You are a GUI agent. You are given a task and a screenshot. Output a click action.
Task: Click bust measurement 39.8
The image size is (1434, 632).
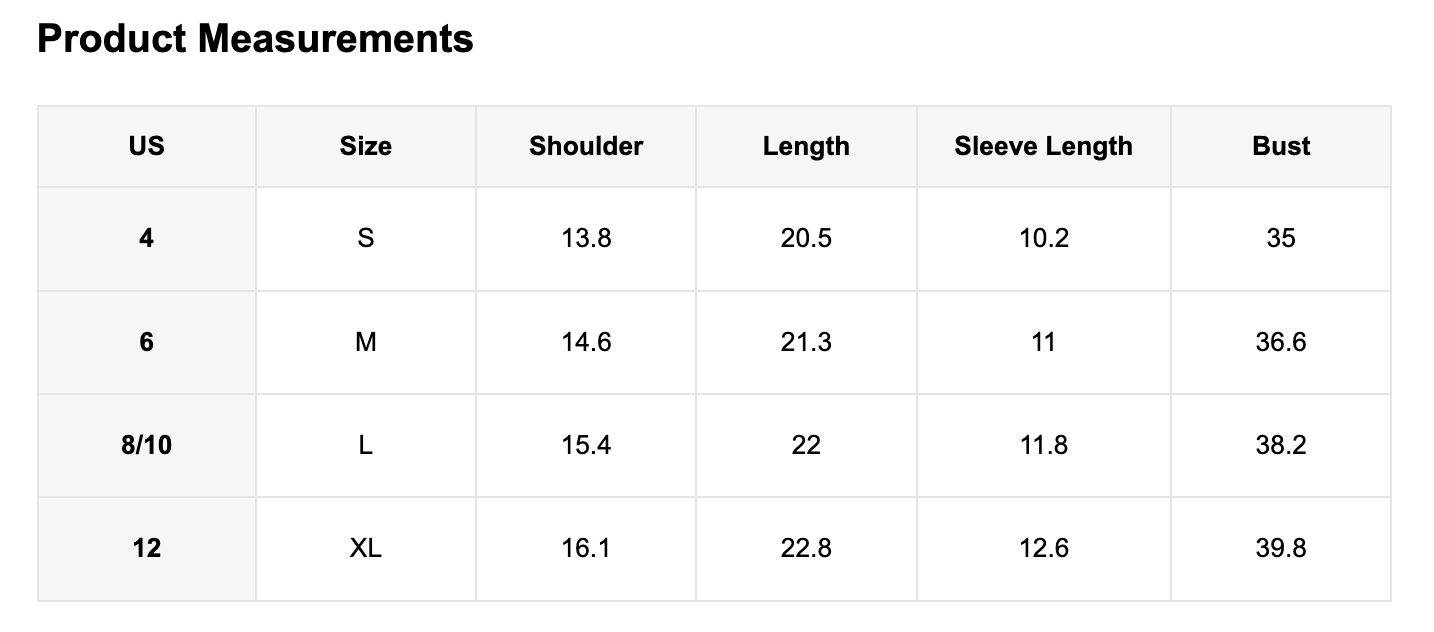point(1281,548)
